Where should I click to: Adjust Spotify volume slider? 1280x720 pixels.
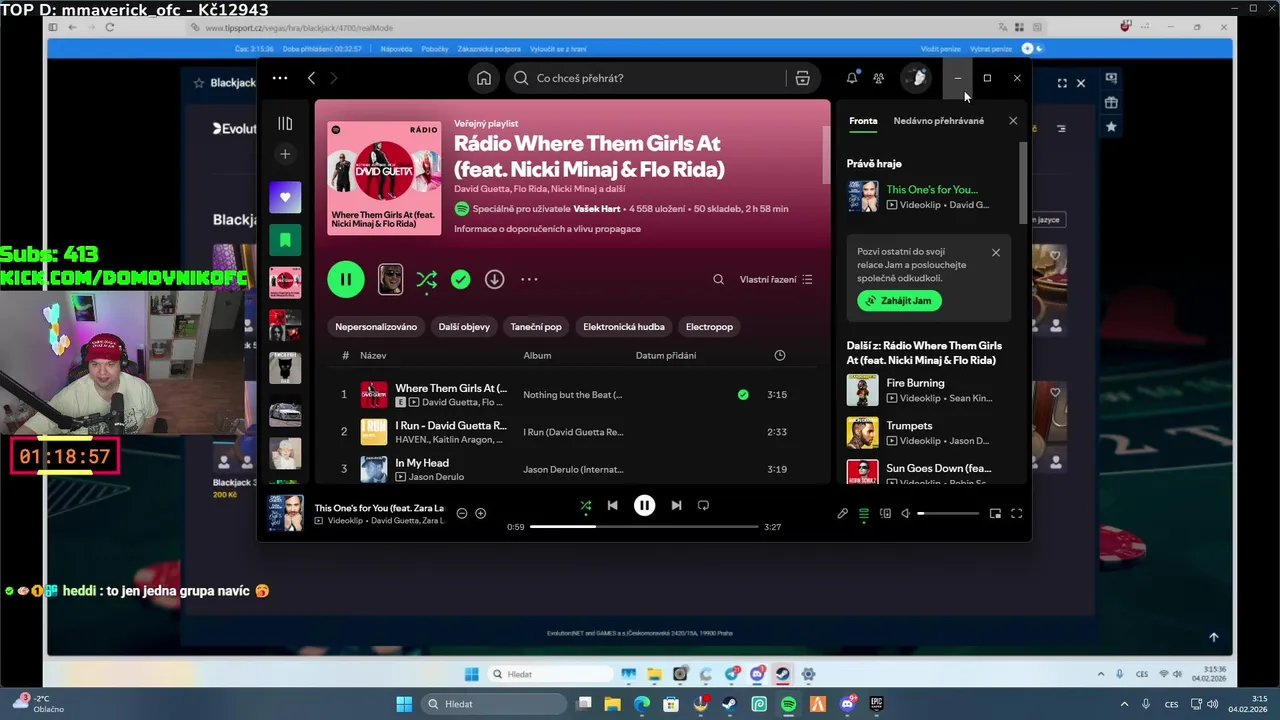pyautogui.click(x=948, y=514)
